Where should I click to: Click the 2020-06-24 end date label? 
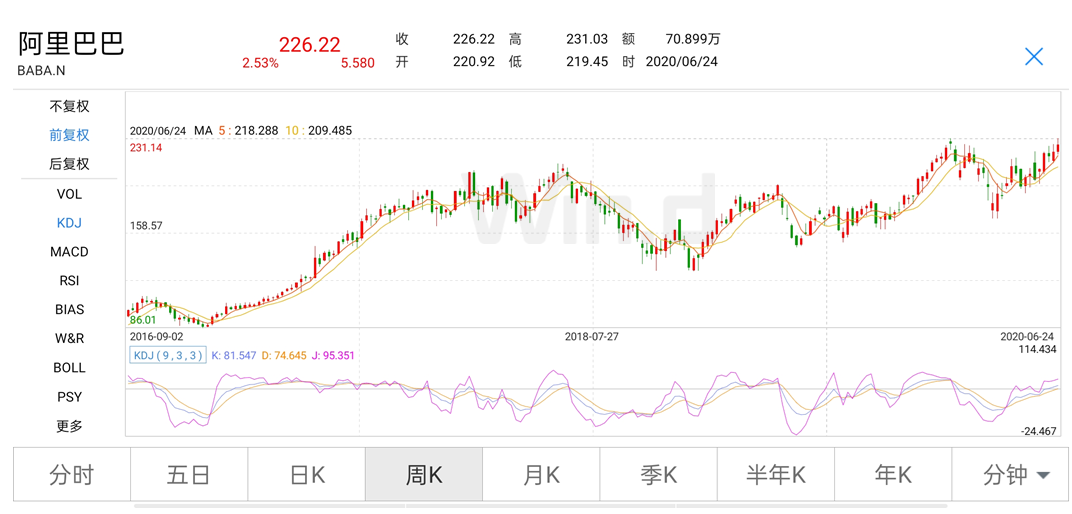click(1028, 336)
